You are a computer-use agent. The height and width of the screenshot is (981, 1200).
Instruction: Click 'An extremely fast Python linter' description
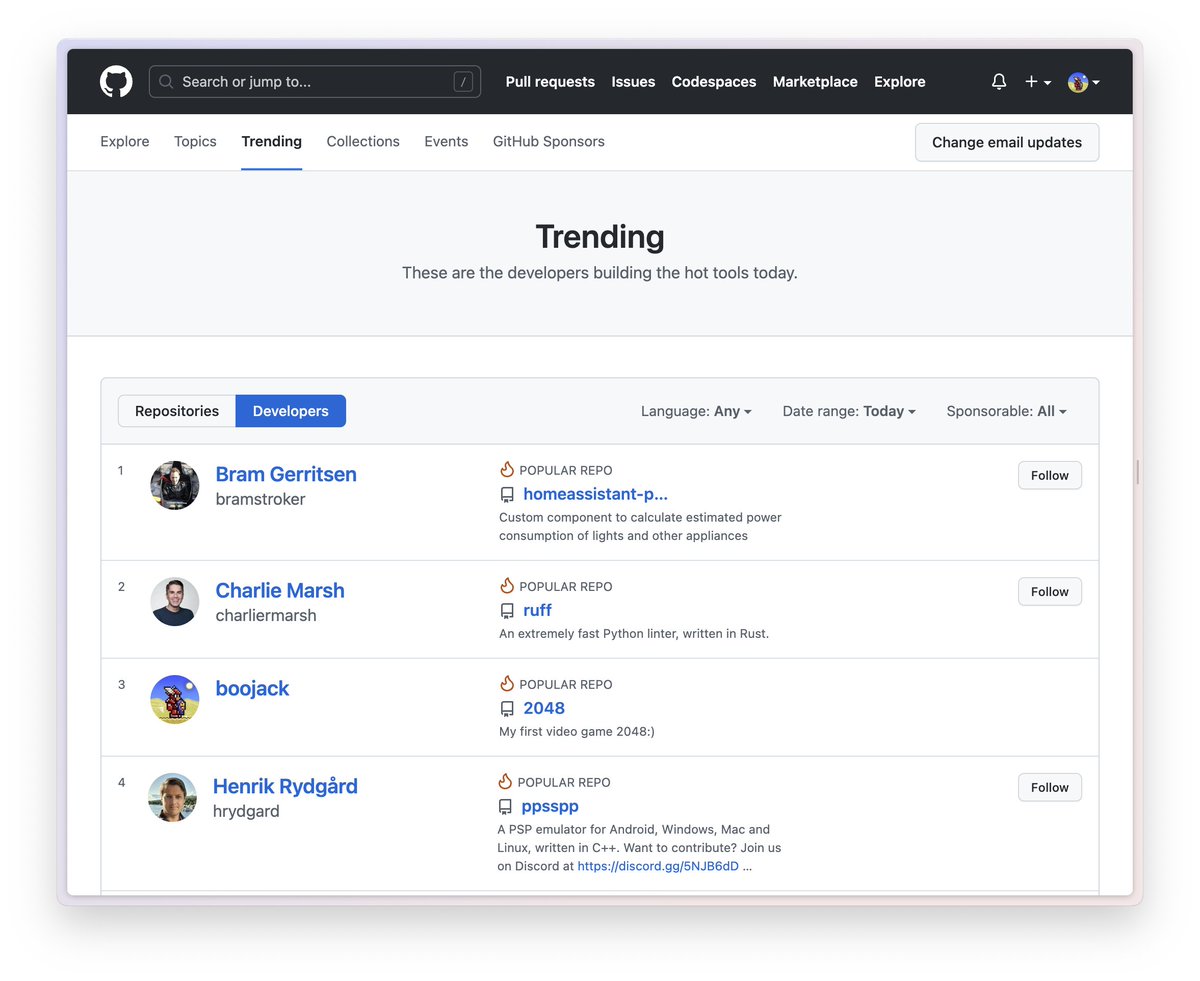click(x=634, y=634)
